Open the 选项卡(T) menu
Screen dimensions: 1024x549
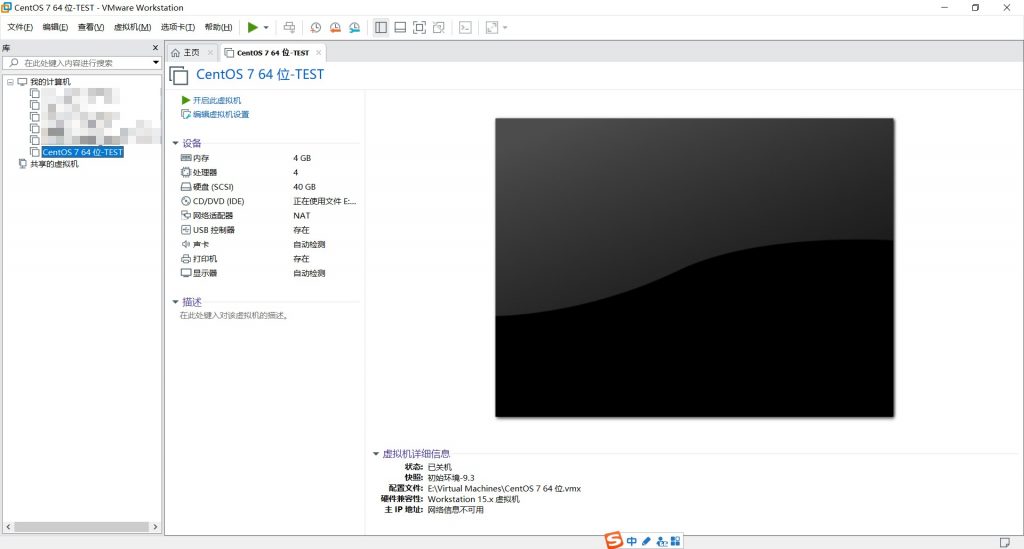coord(178,27)
